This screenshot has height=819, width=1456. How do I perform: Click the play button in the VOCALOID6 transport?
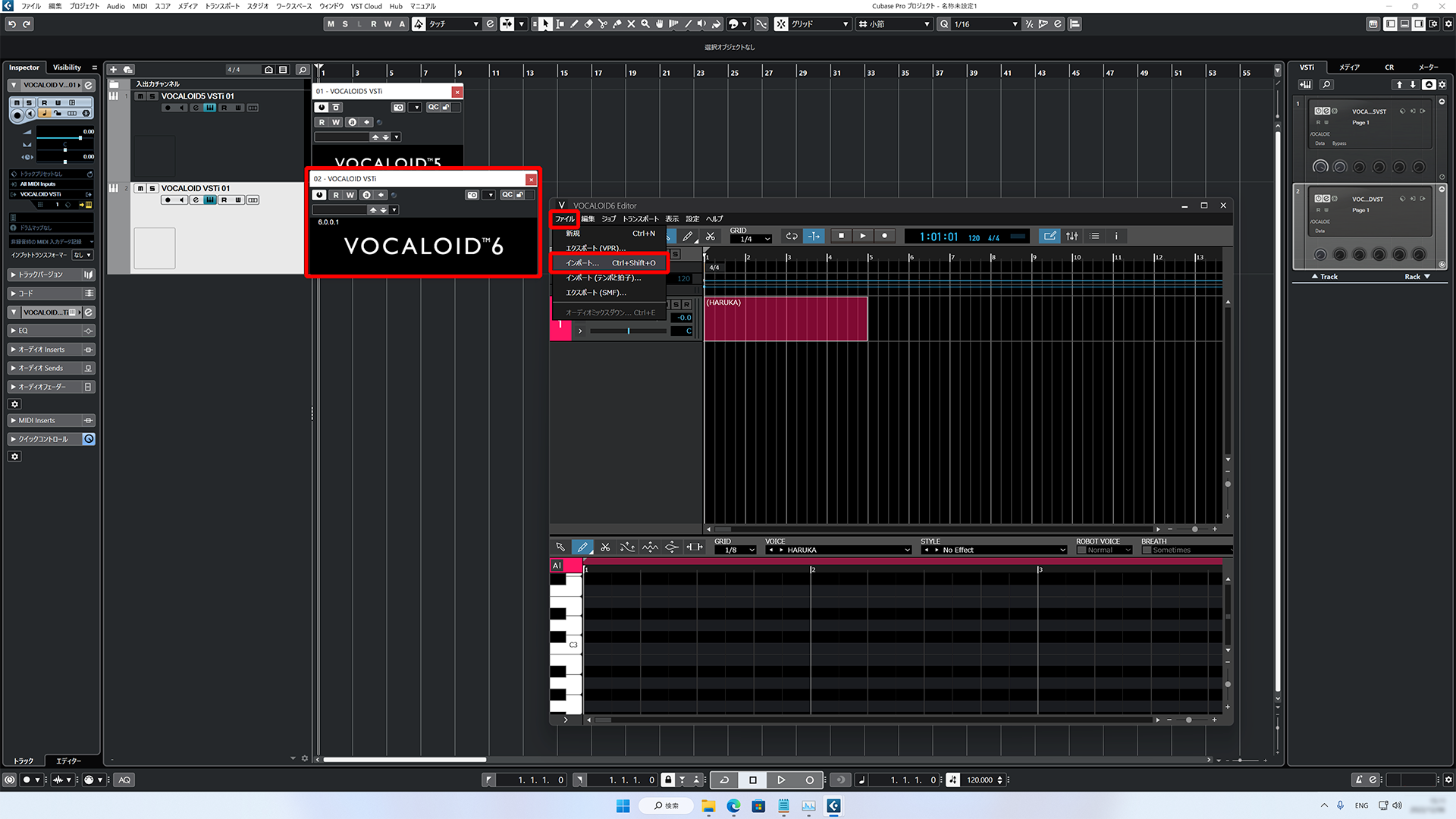[863, 236]
